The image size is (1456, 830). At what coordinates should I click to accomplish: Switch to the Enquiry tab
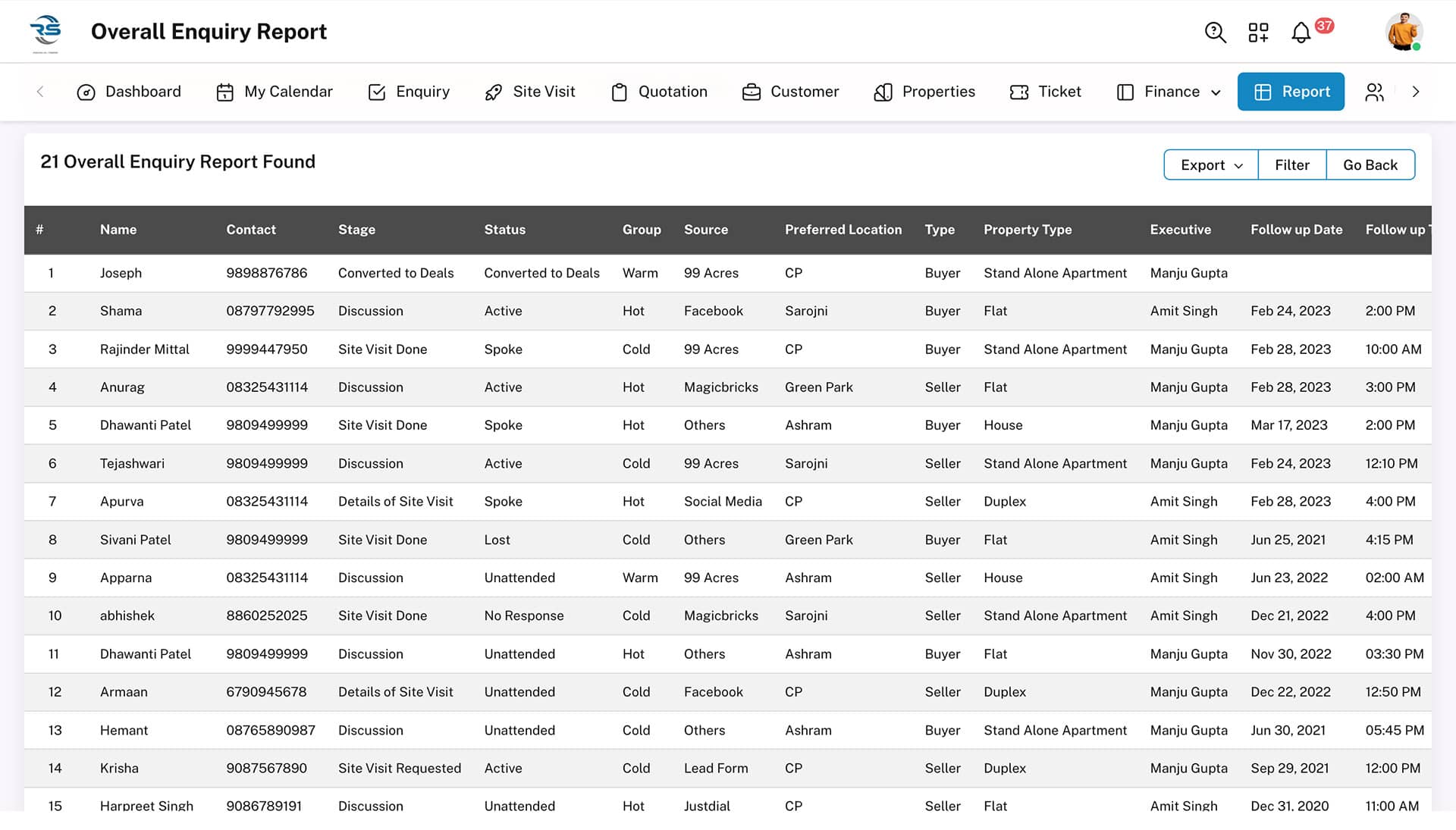pos(409,92)
